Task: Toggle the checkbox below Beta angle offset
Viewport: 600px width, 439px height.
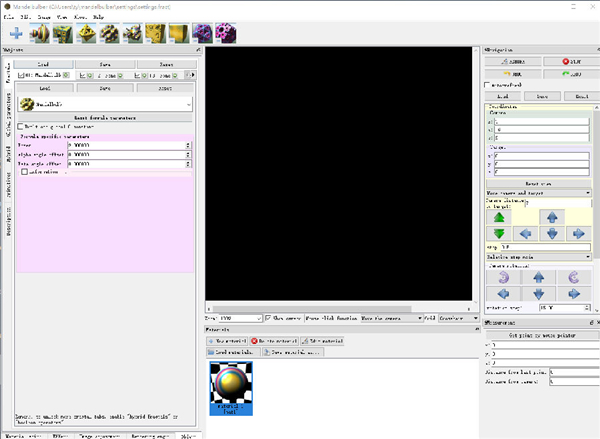Action: point(25,171)
